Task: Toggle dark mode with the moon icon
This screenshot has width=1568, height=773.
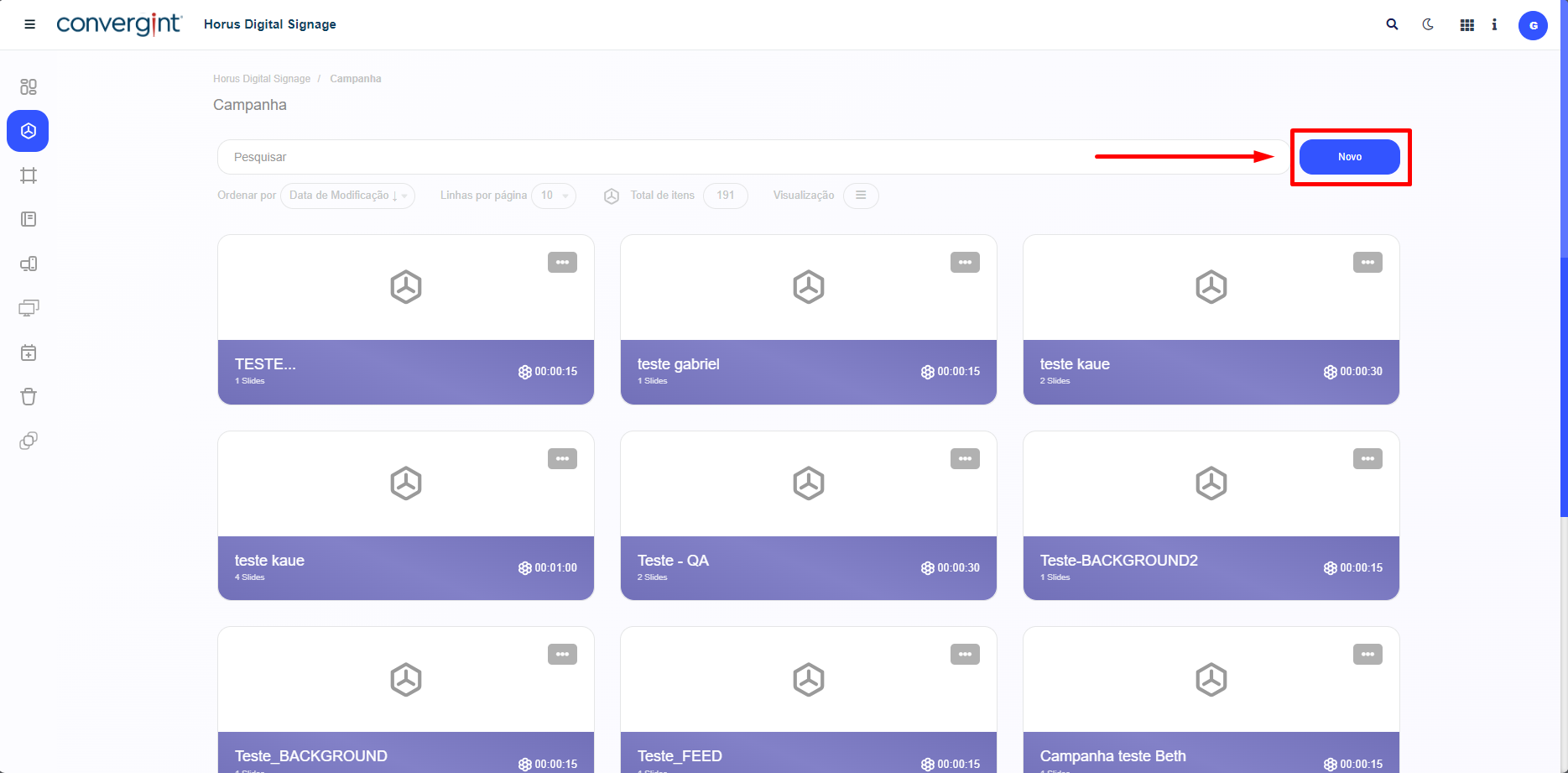Action: pyautogui.click(x=1428, y=24)
